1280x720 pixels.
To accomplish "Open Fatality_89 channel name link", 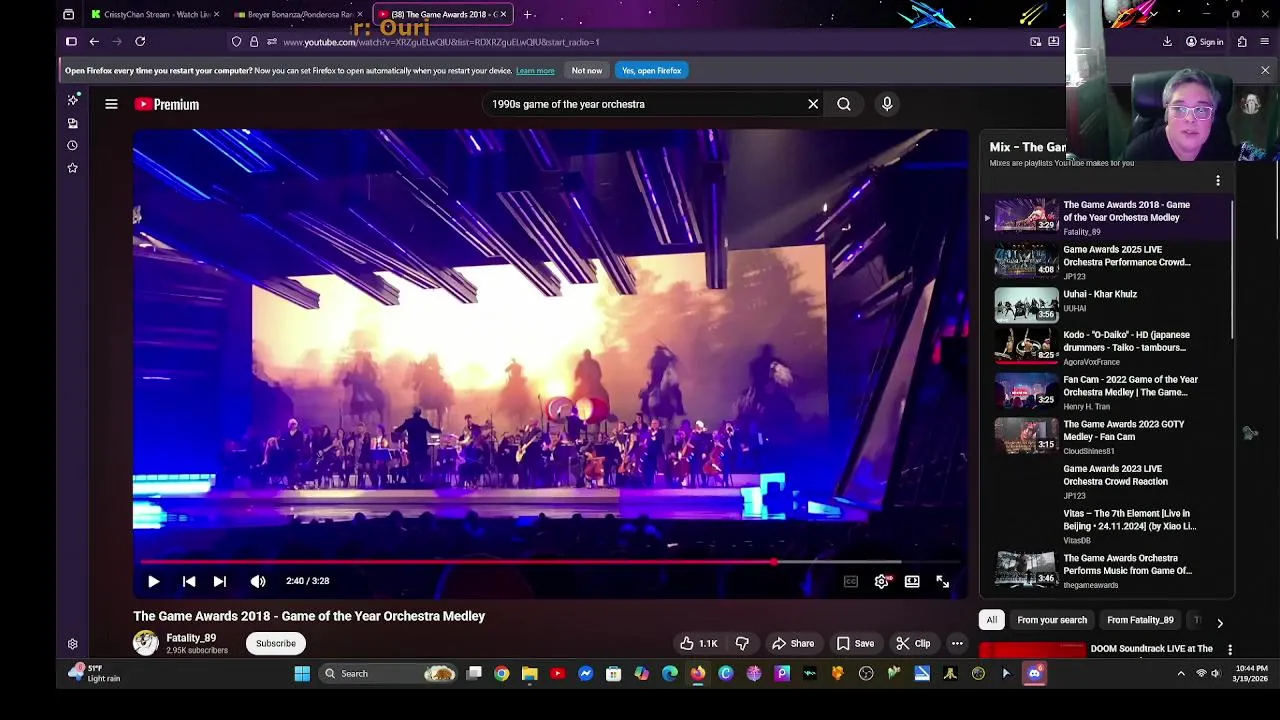I will click(191, 638).
